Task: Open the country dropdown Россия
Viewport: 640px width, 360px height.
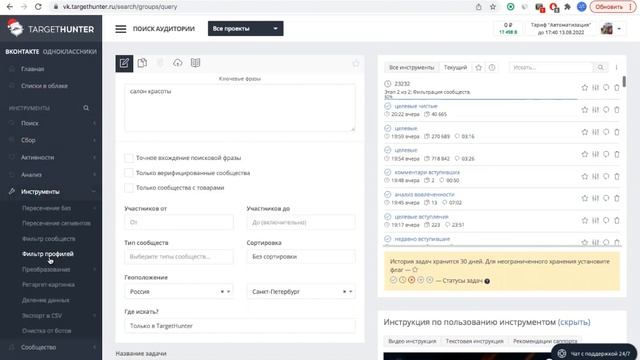Action: click(x=179, y=292)
